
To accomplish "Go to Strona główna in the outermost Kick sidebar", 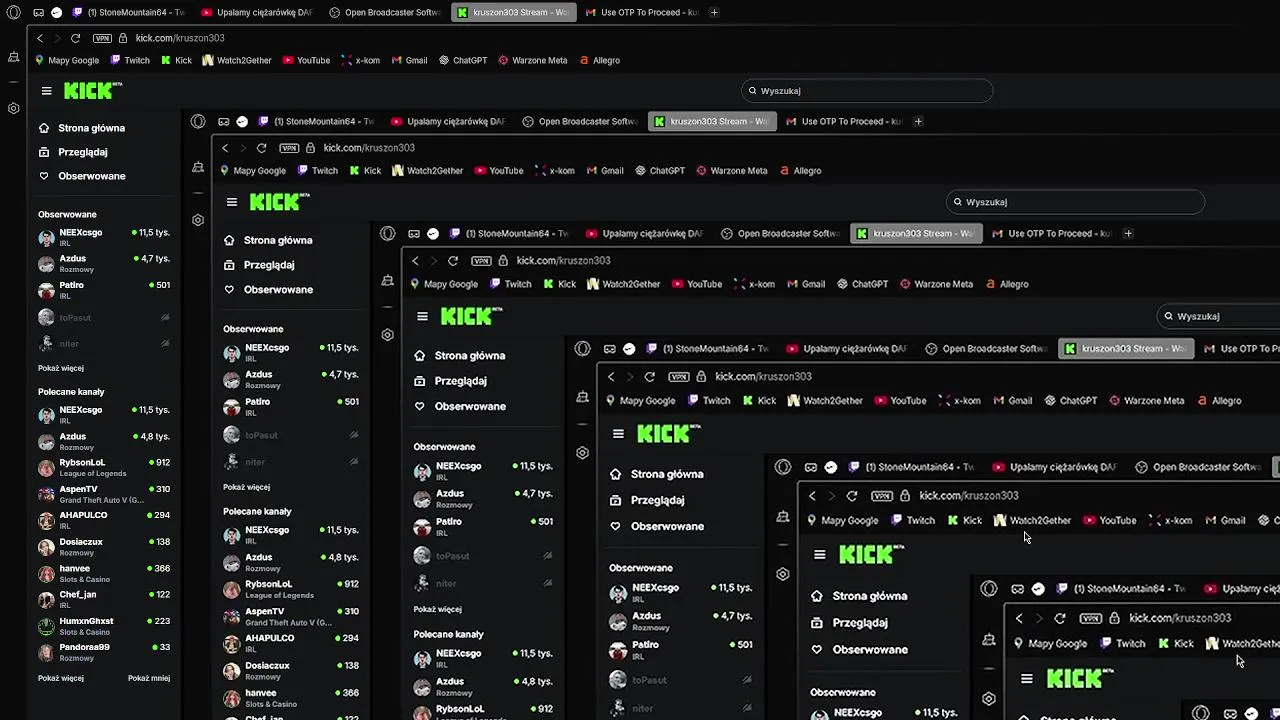I will click(82, 128).
